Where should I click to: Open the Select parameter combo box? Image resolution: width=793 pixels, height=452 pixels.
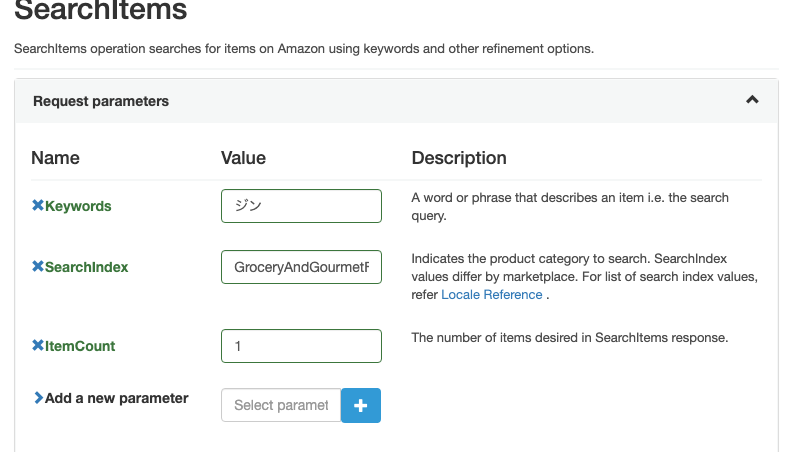pos(281,405)
